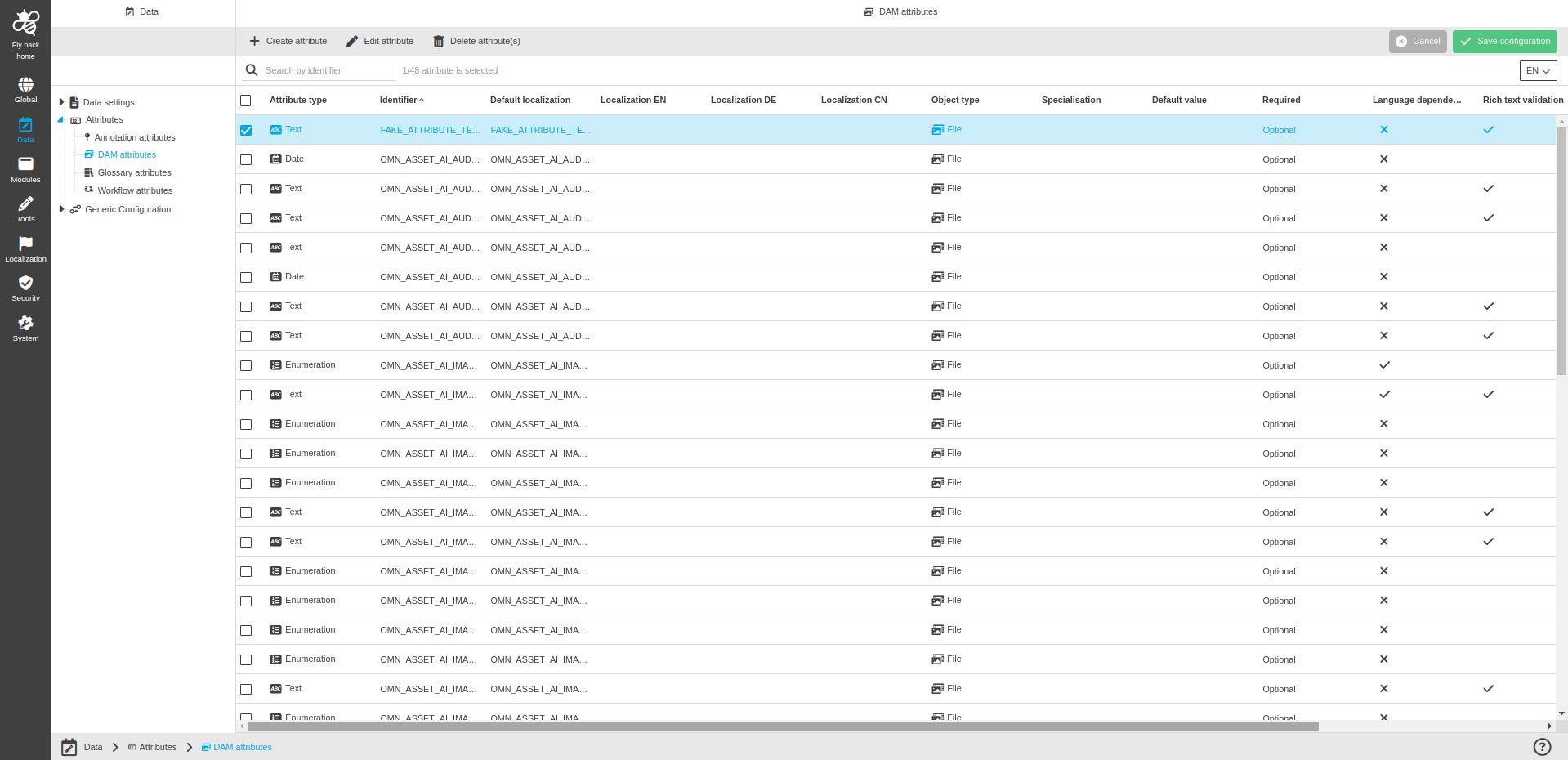Open the help question mark icon
1568x760 pixels.
1543,746
